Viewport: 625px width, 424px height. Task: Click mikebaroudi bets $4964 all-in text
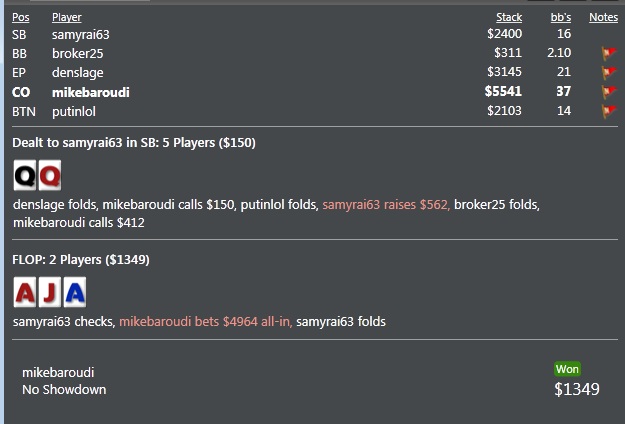click(206, 322)
